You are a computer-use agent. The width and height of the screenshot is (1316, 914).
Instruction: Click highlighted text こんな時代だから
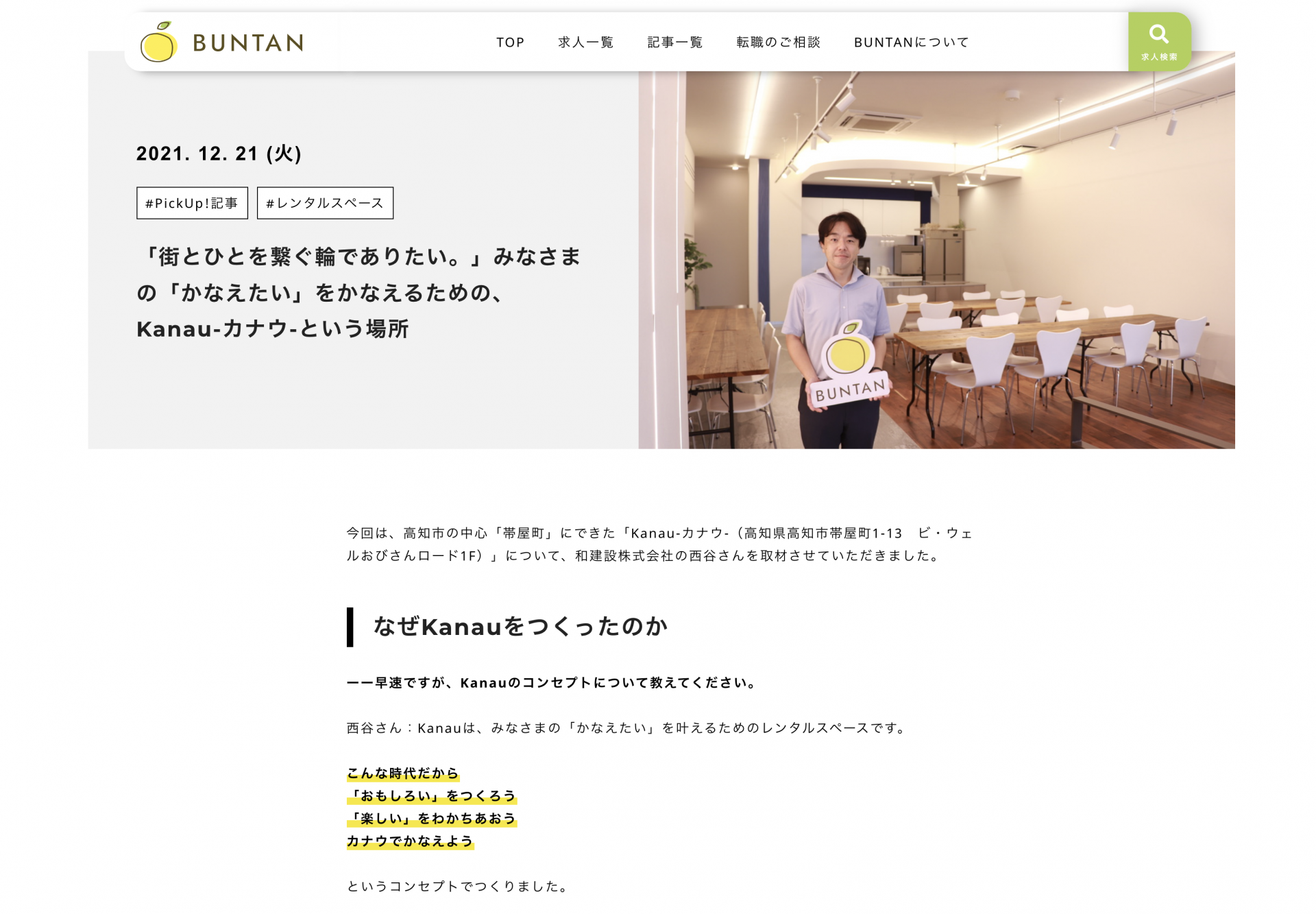[403, 773]
